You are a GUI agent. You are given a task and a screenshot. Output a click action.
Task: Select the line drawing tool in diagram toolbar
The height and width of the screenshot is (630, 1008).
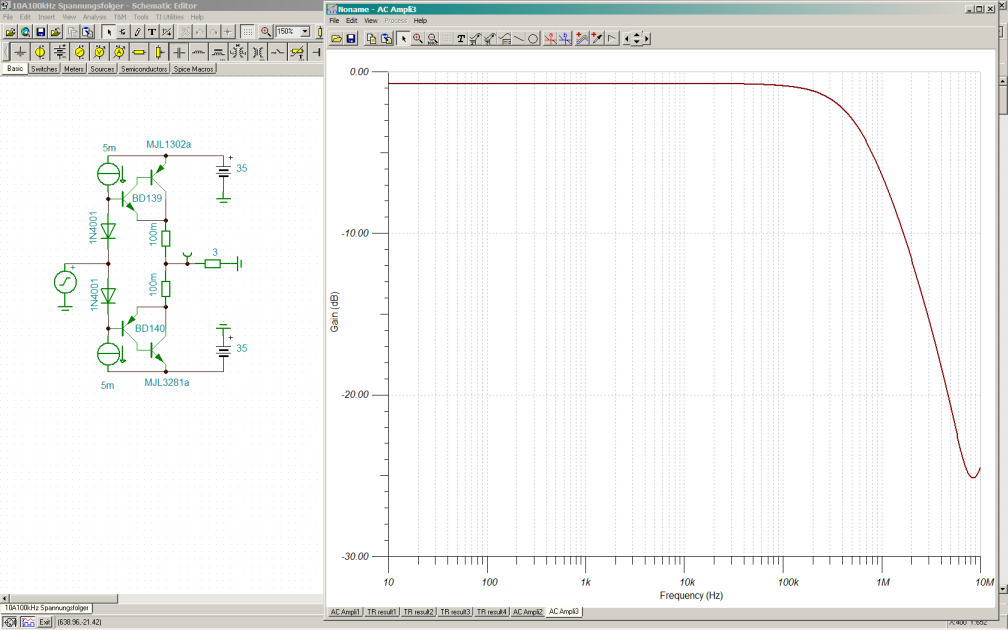(519, 39)
